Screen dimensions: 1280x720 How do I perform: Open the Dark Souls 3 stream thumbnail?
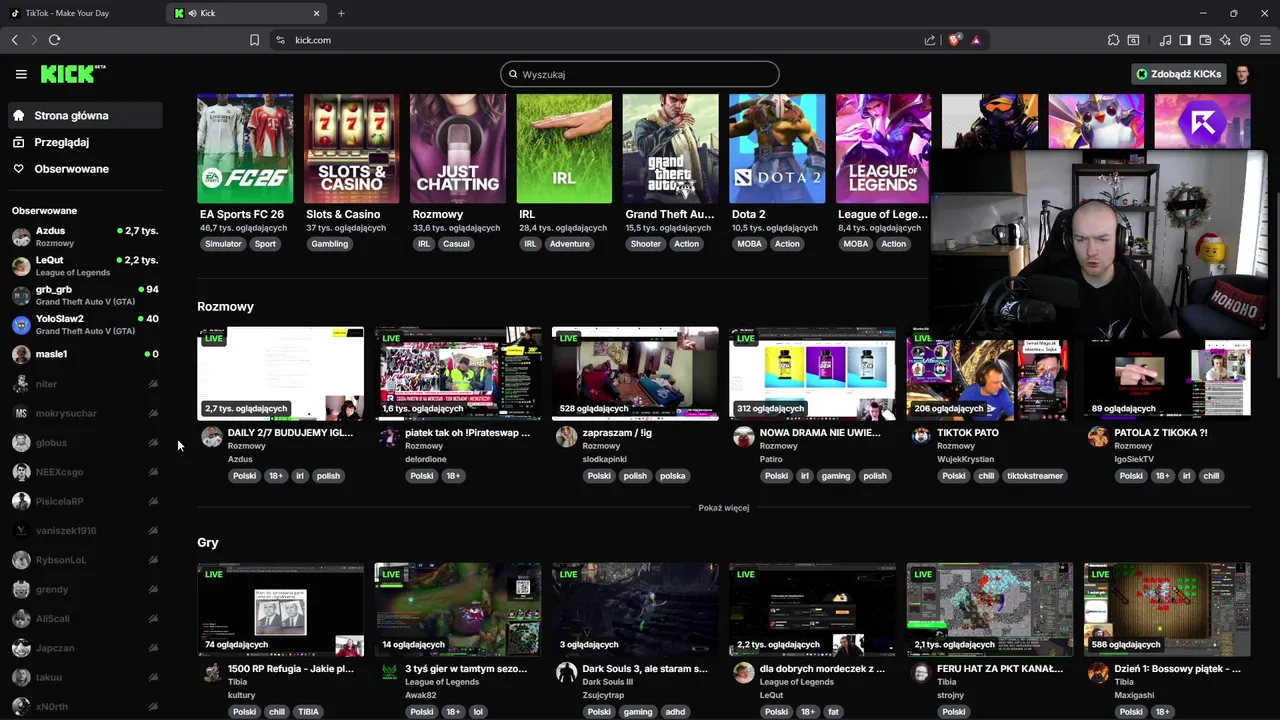635,609
